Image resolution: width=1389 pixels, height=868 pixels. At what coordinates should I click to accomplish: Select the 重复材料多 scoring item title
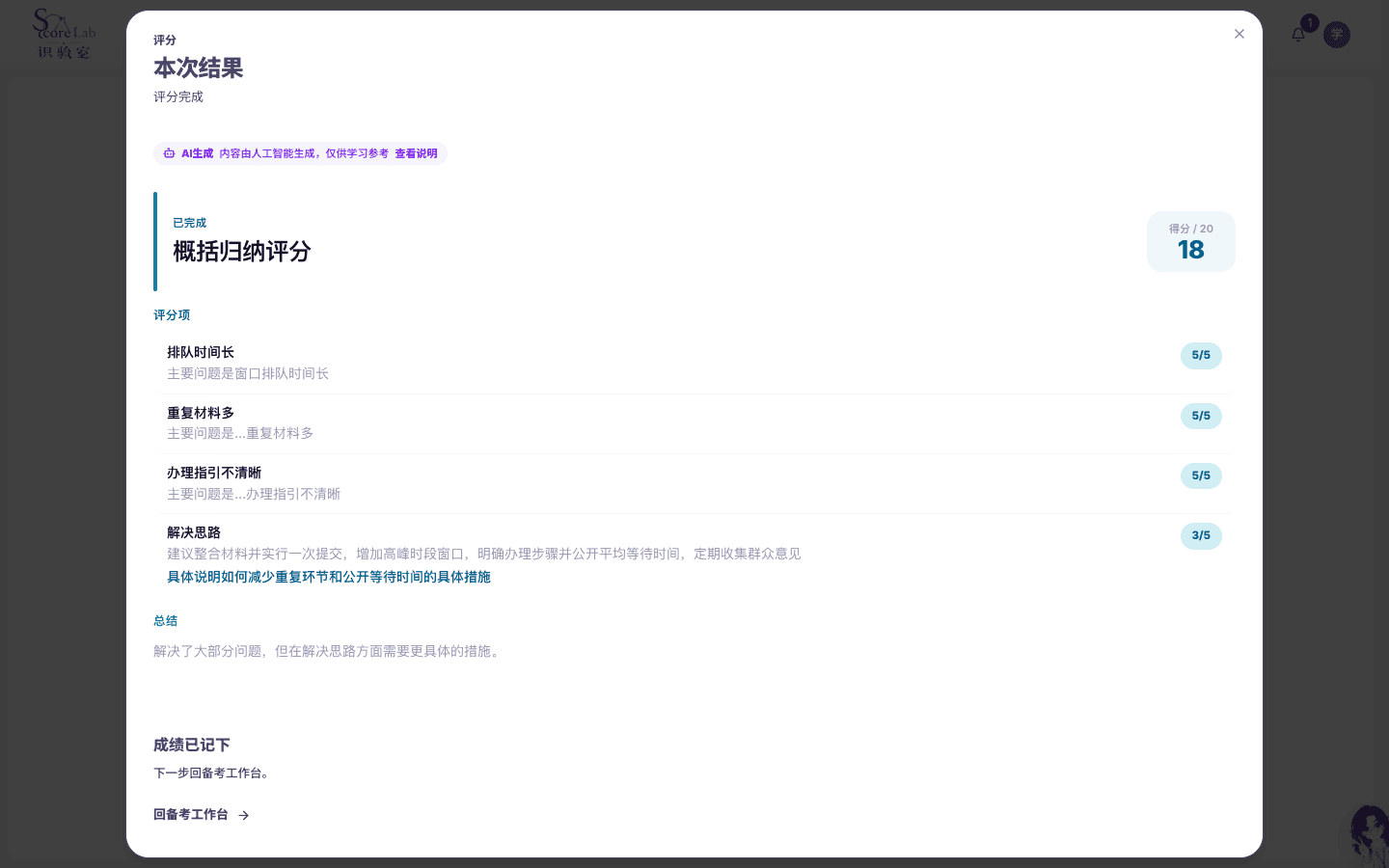point(201,413)
